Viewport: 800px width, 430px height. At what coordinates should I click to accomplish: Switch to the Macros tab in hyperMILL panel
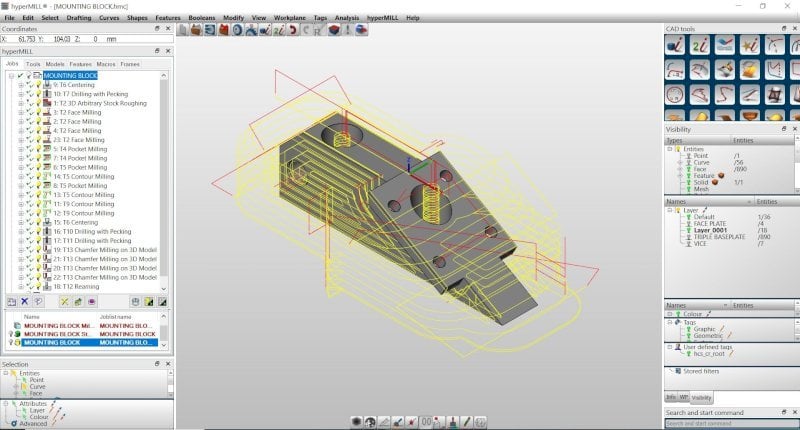[x=106, y=64]
